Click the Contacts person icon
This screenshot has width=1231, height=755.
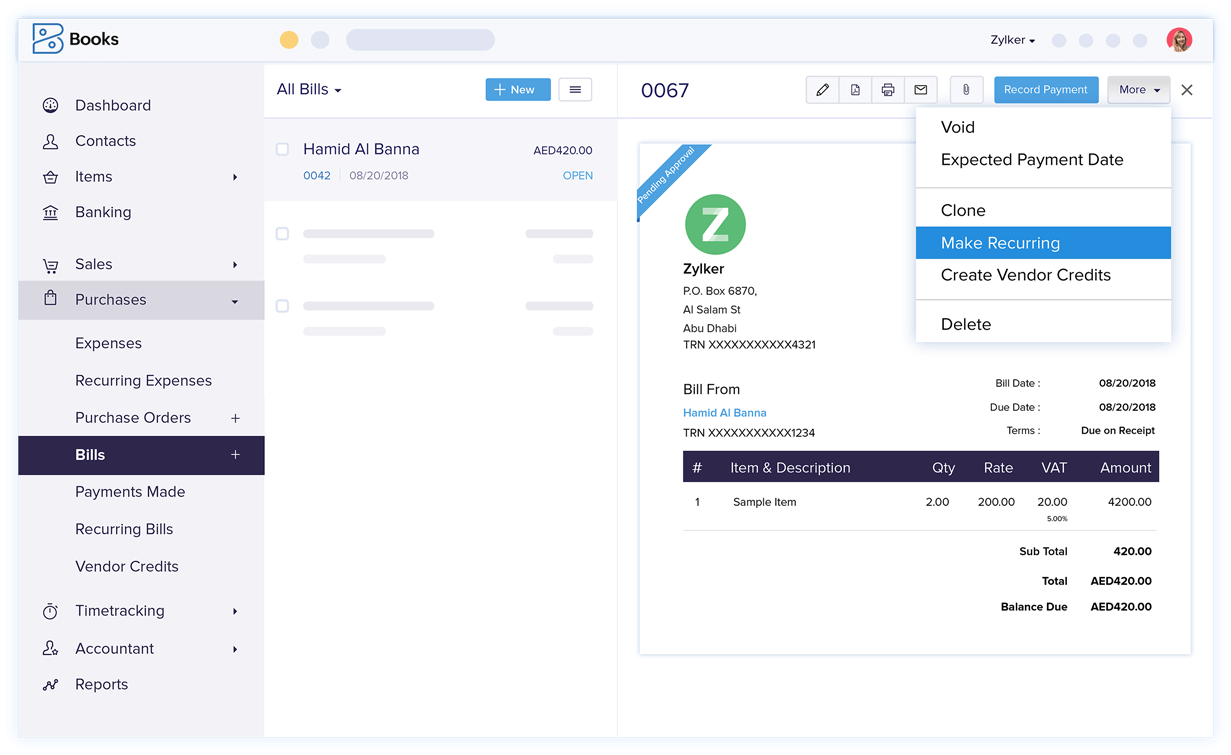50,141
